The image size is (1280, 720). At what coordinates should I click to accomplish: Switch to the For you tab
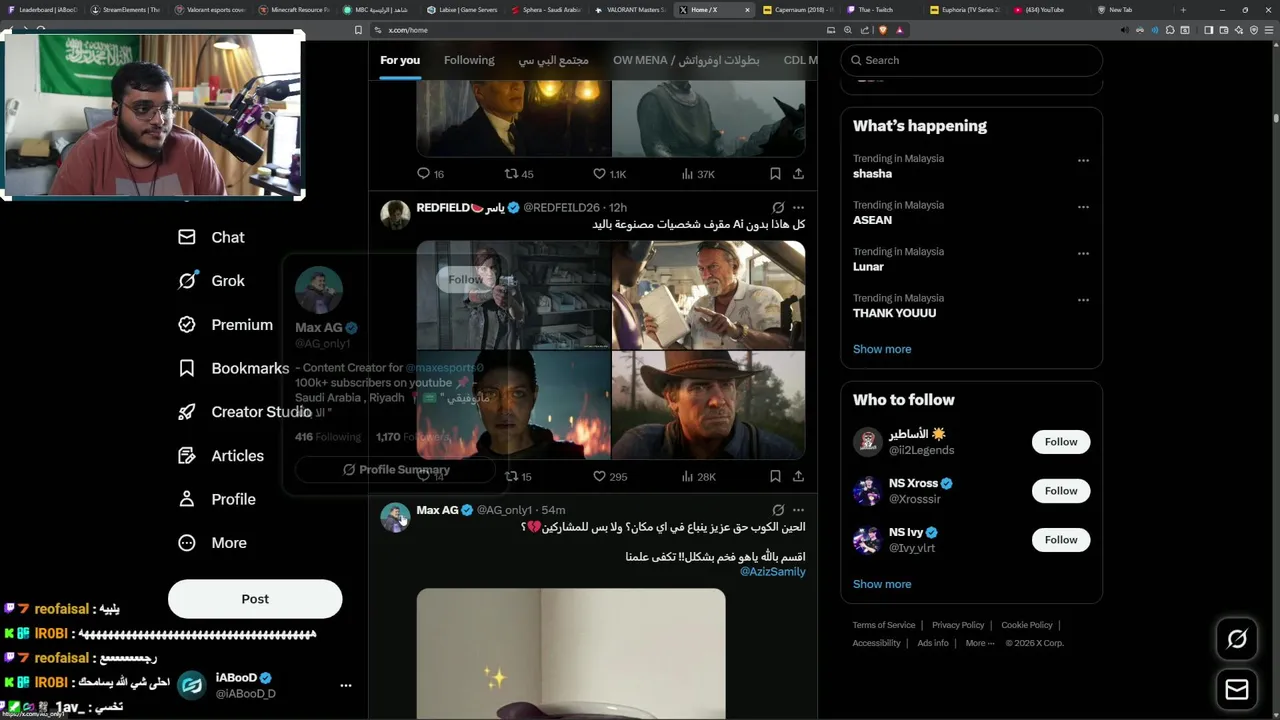pos(400,60)
